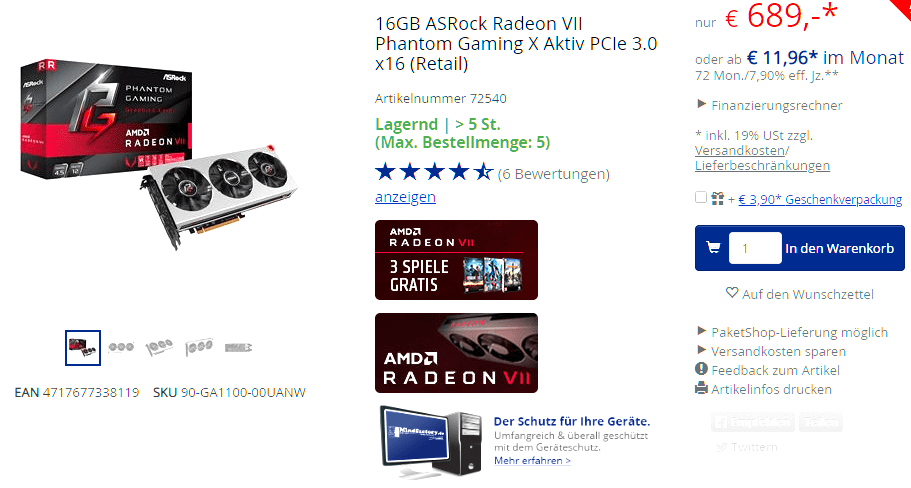Click the exclamation feedback icon
The image size is (911, 488).
click(701, 369)
